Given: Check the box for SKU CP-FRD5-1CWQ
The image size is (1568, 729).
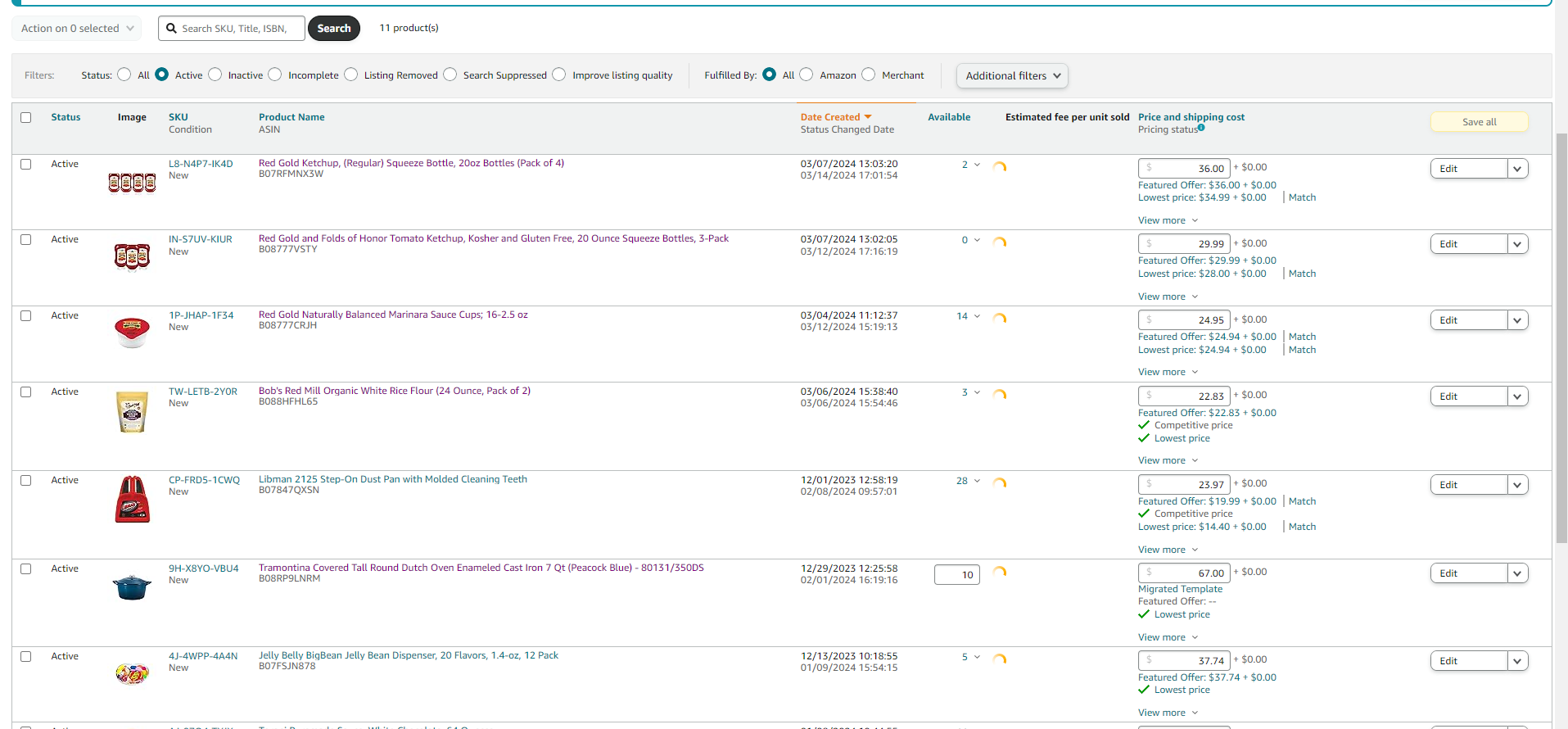Looking at the screenshot, I should [x=26, y=480].
